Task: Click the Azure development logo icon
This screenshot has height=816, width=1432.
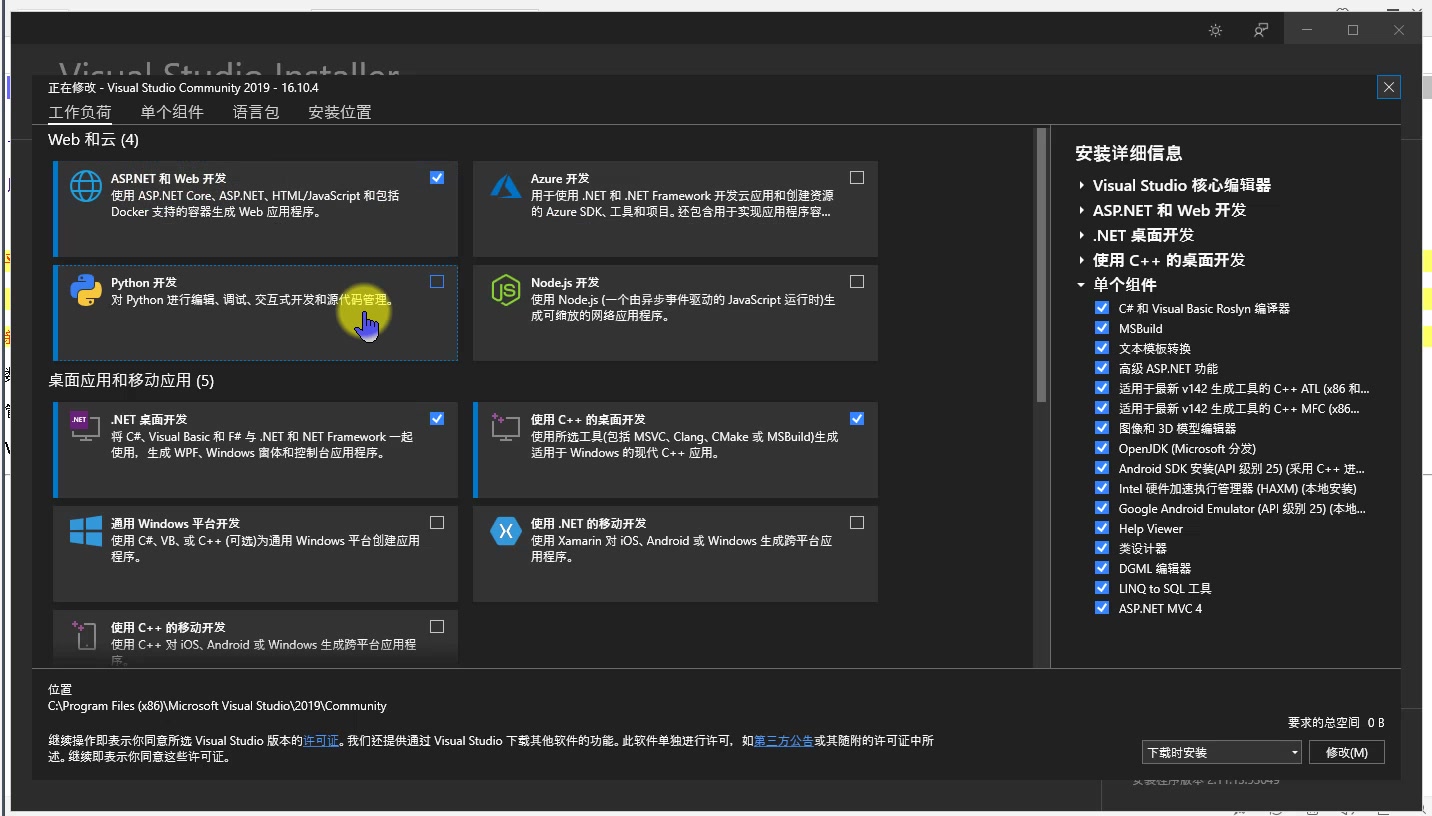Action: click(x=506, y=187)
